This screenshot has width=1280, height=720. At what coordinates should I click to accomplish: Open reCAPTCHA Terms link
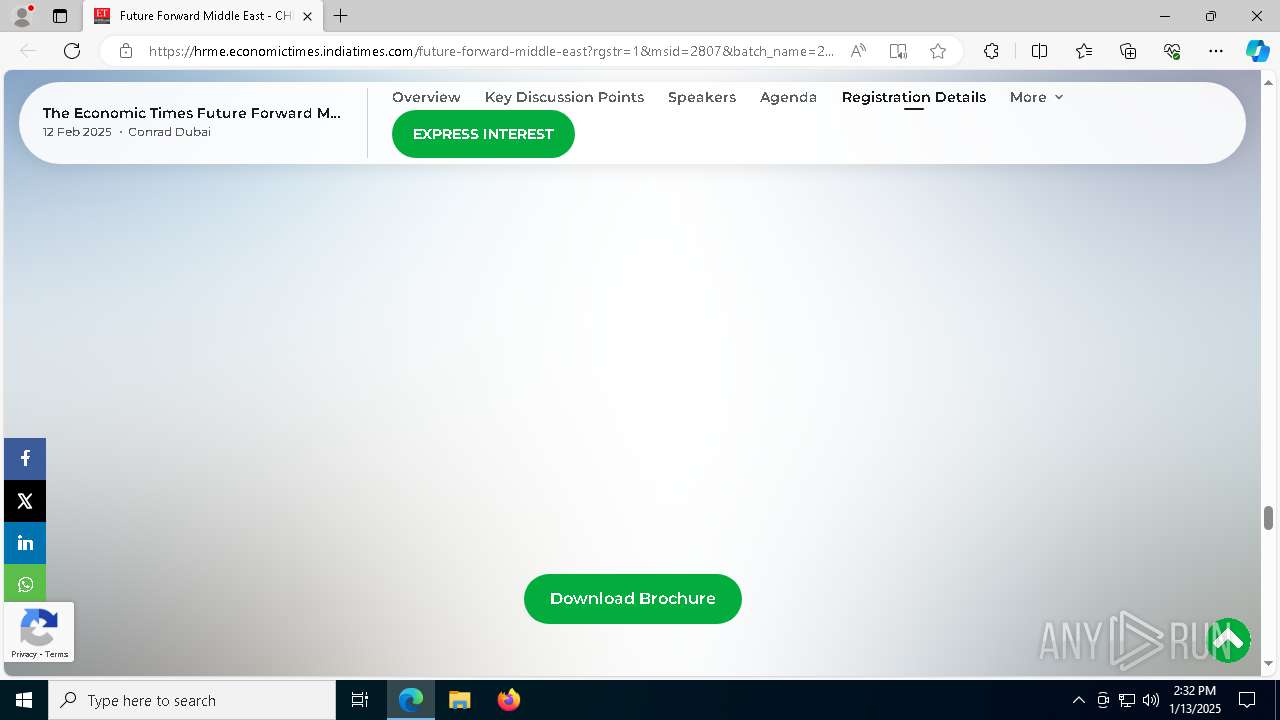(57, 654)
